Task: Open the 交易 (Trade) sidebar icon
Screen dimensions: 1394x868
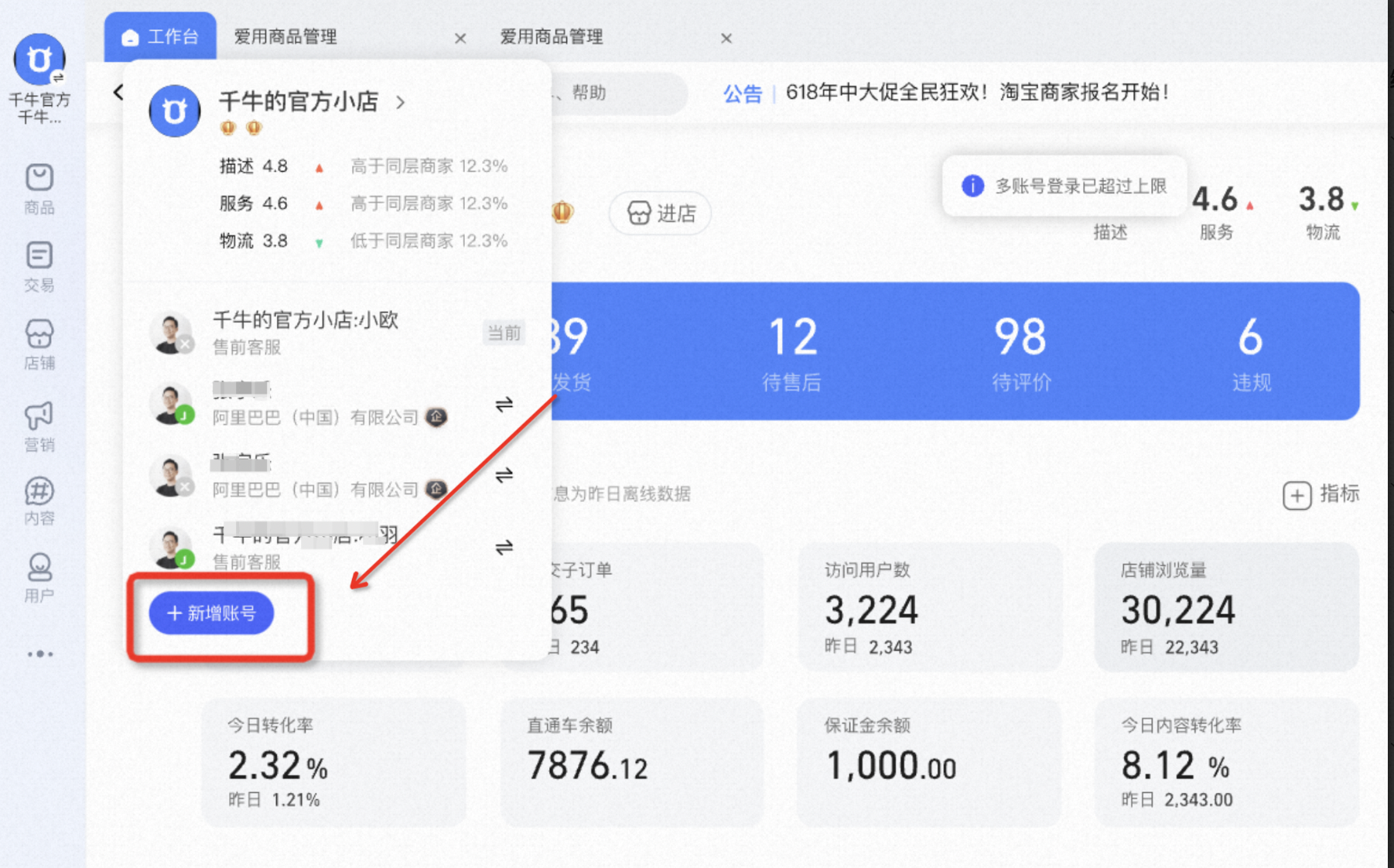Action: click(39, 266)
